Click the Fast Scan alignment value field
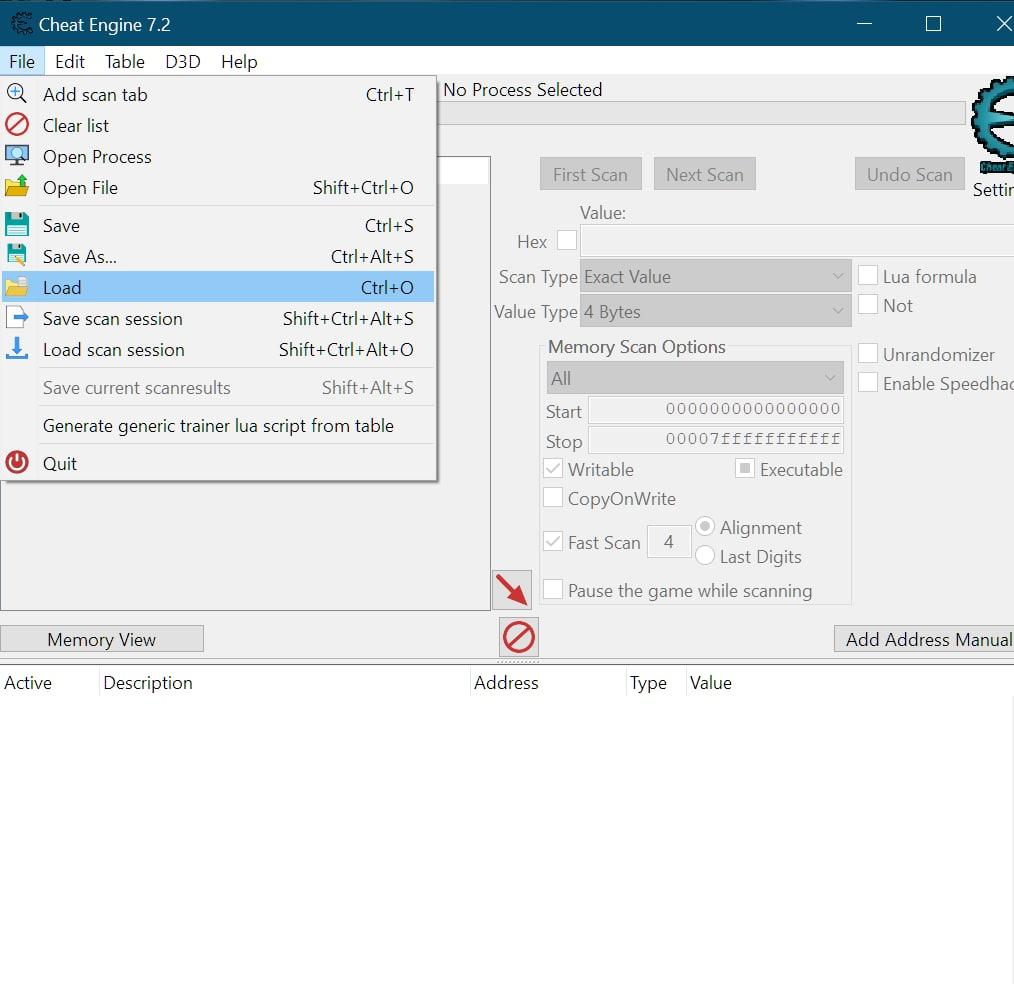The width and height of the screenshot is (1014, 984). pyautogui.click(x=669, y=542)
